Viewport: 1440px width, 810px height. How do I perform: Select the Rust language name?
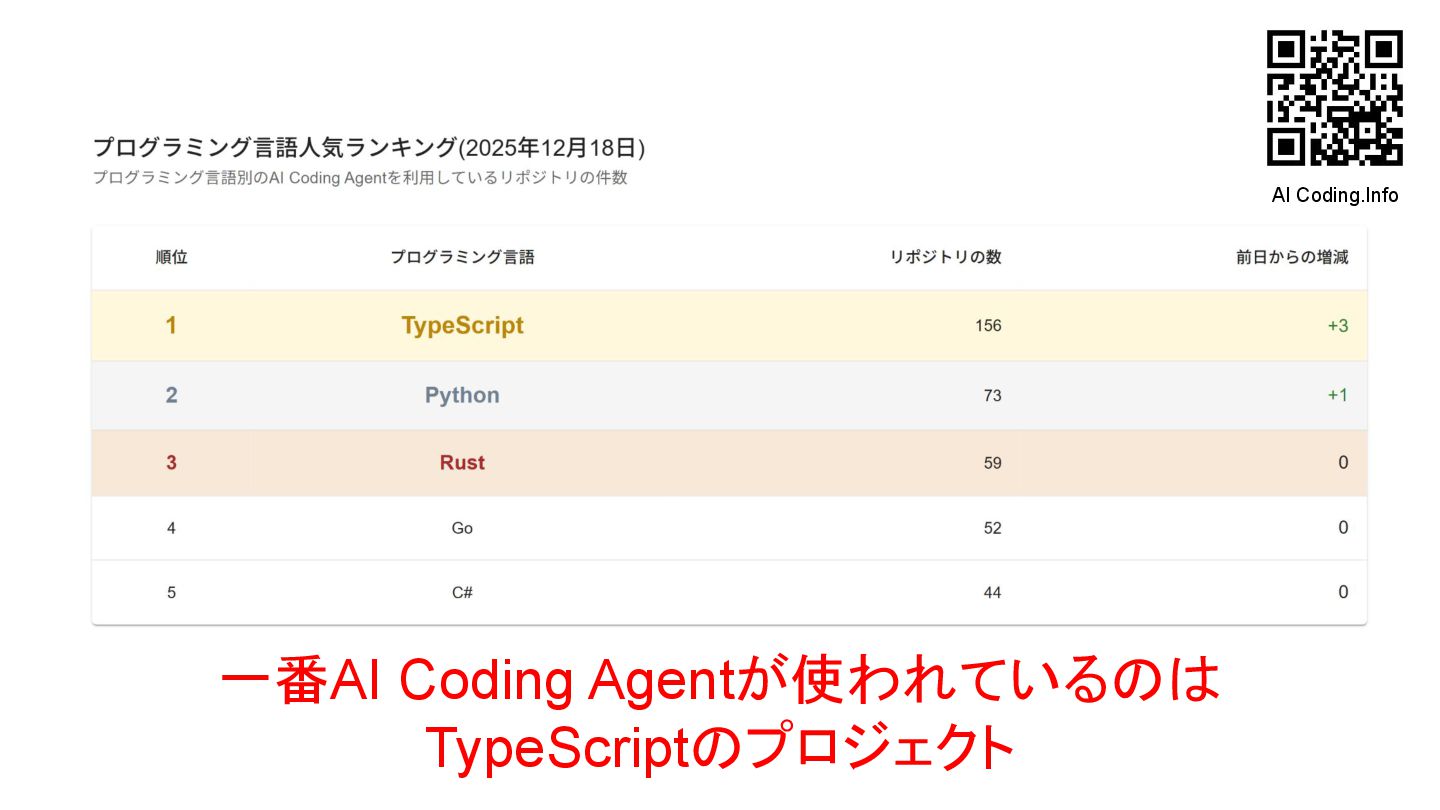click(462, 462)
